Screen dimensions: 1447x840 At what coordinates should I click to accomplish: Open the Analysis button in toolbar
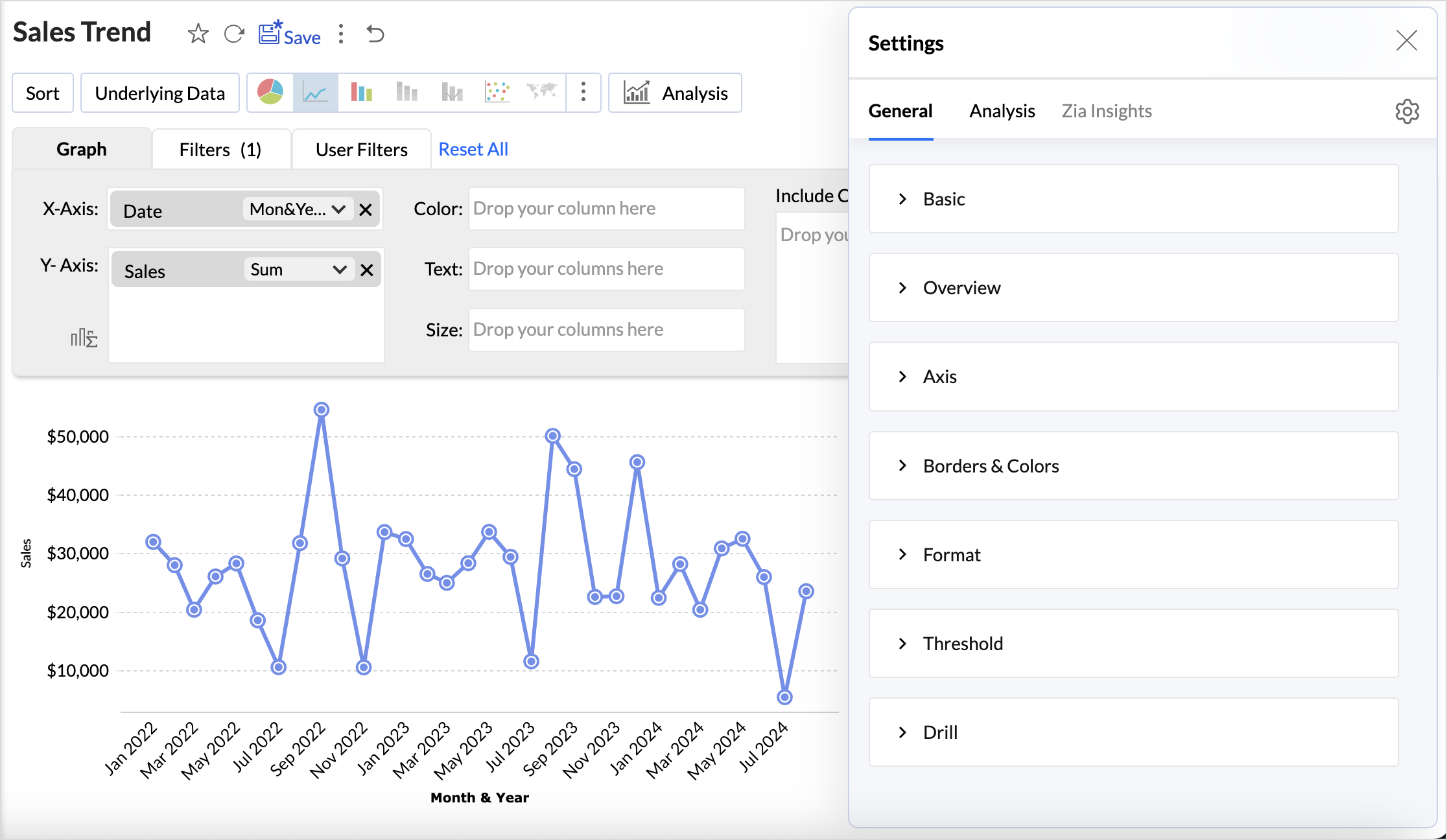click(x=676, y=93)
